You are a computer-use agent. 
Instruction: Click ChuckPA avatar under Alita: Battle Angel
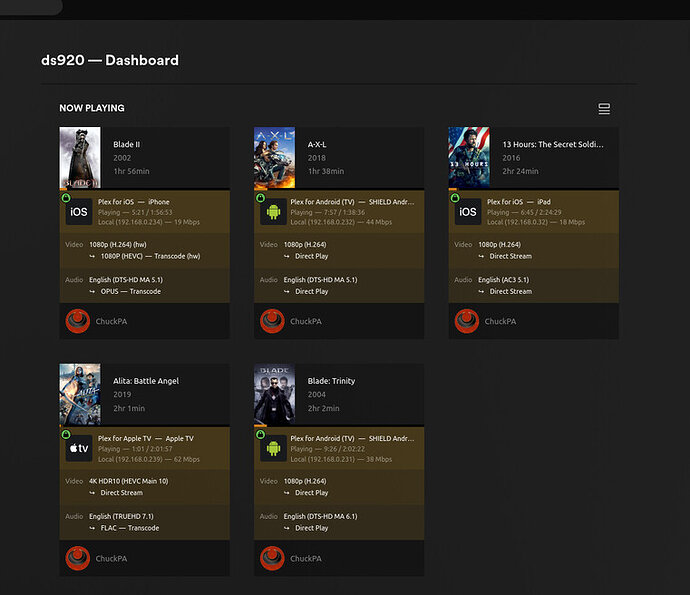(x=78, y=558)
